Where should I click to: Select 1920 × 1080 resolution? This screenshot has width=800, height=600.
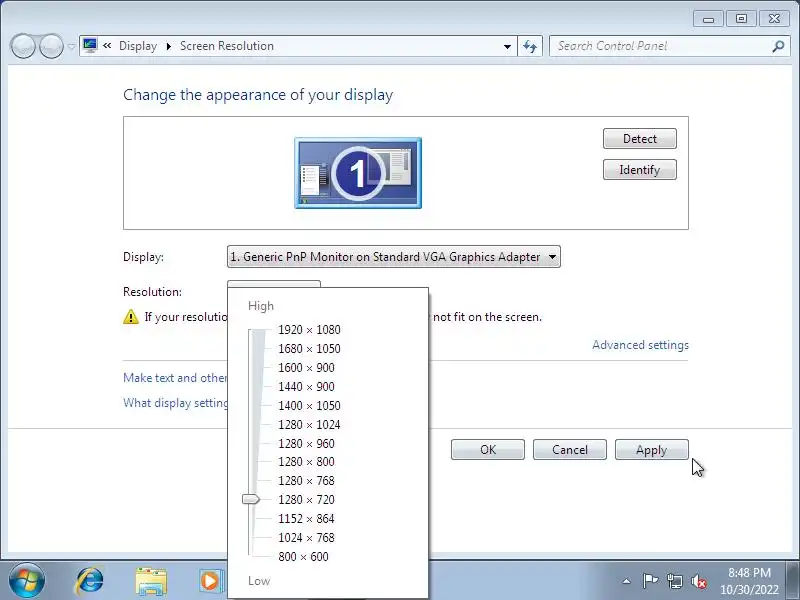pos(309,330)
